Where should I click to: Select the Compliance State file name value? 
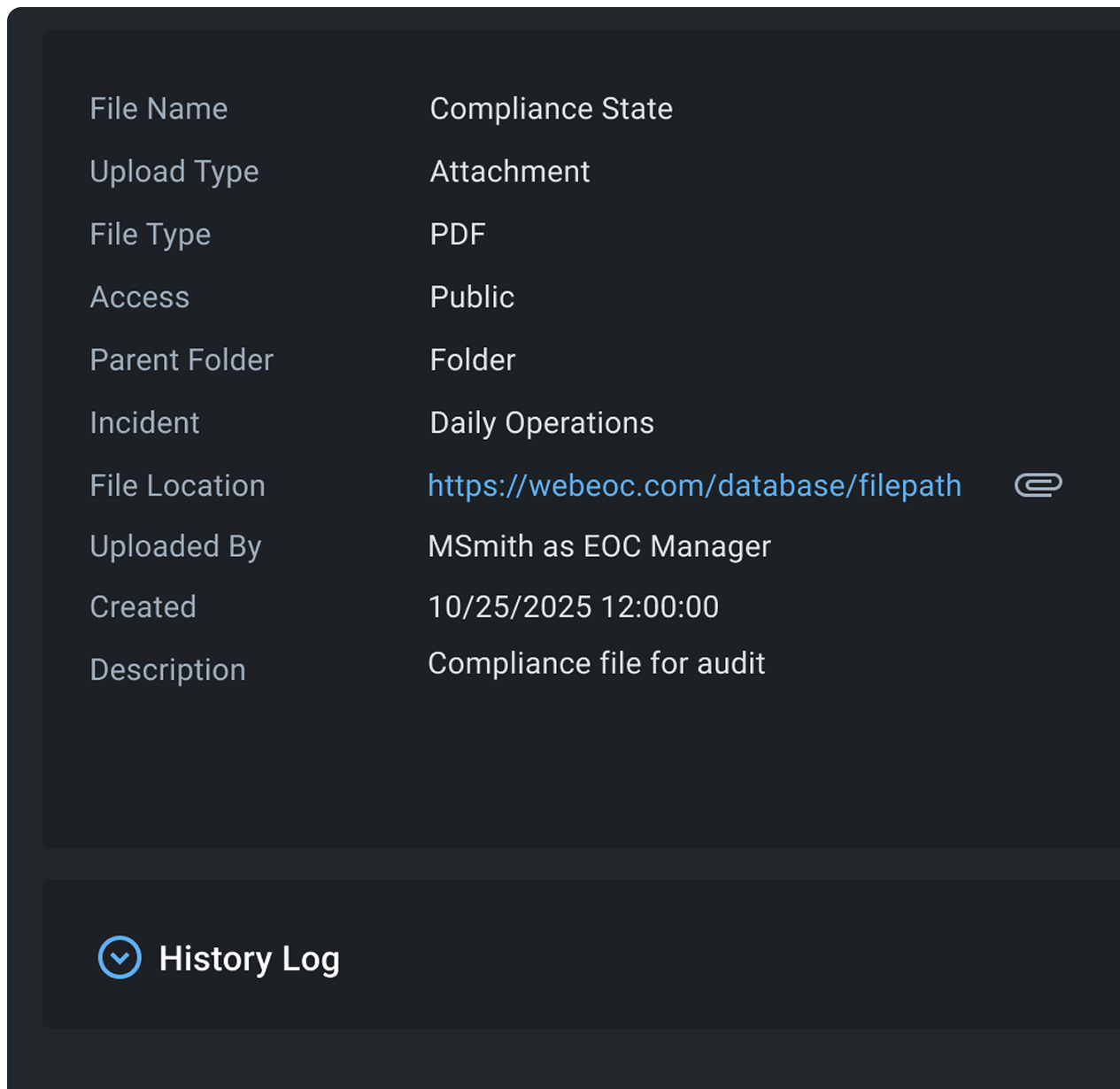(551, 109)
